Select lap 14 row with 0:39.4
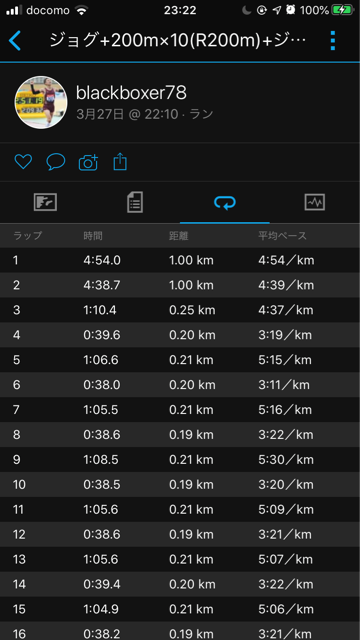 (x=180, y=584)
